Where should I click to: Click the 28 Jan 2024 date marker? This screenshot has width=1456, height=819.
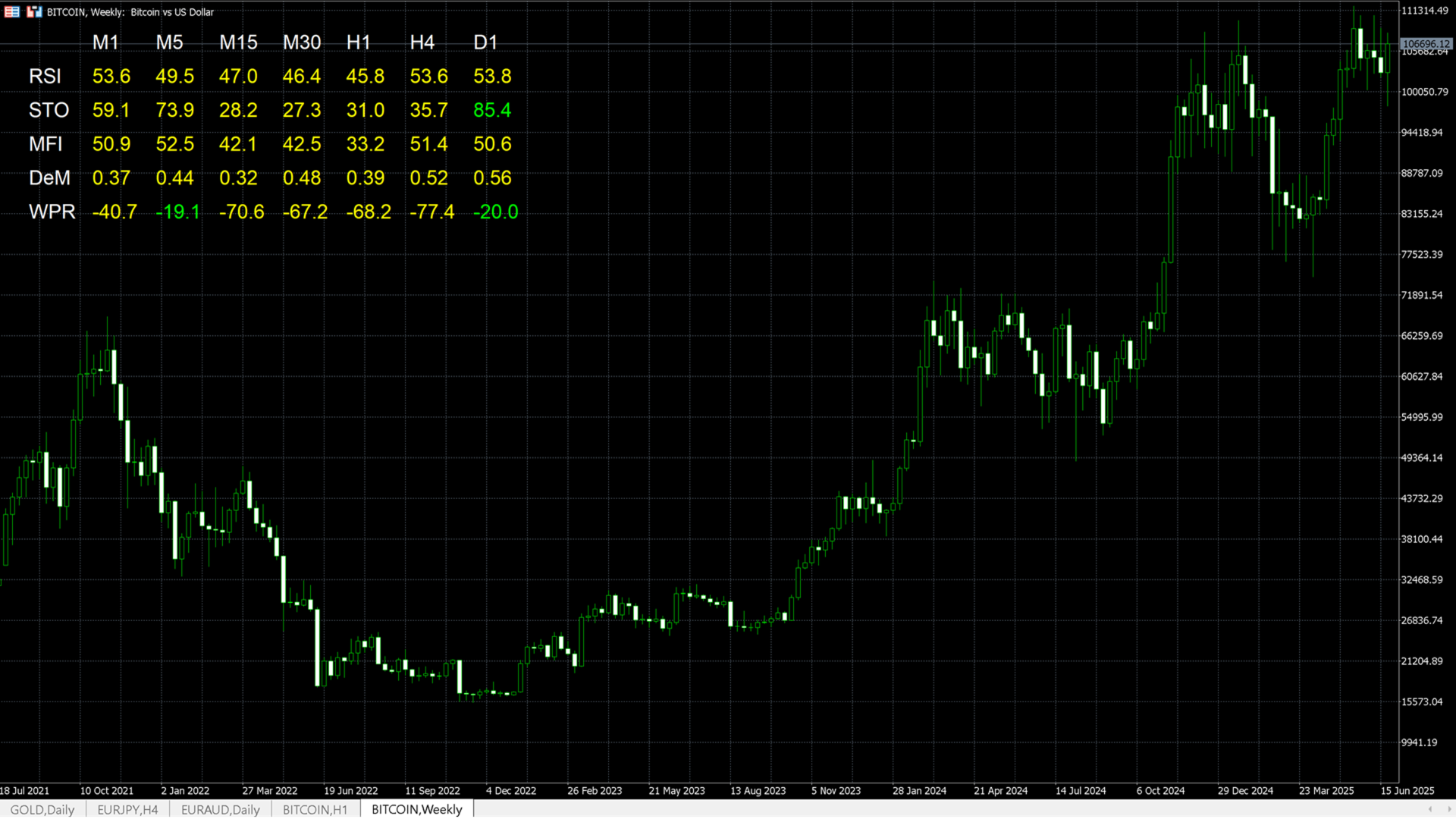point(919,790)
